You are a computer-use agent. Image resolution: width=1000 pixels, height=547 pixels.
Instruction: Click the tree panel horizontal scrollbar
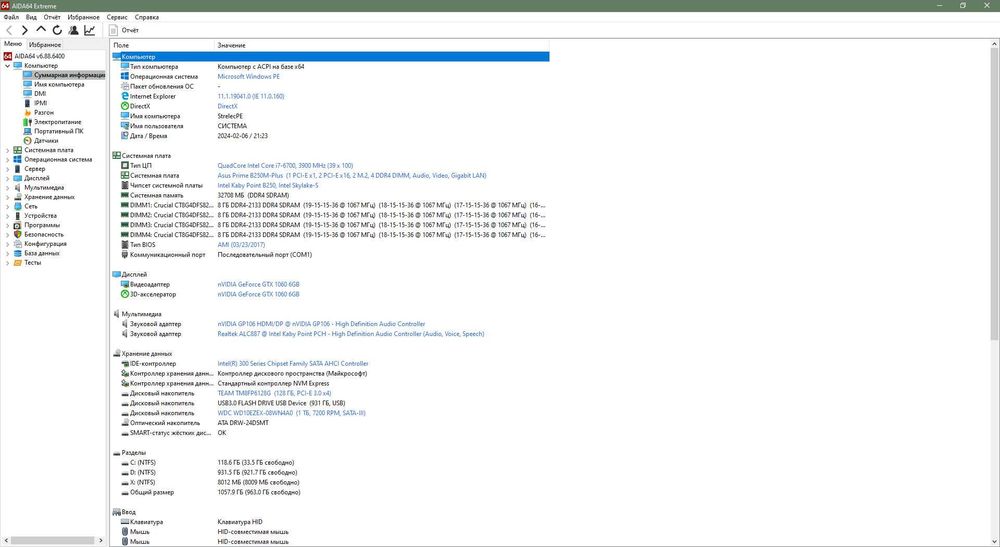(x=53, y=541)
